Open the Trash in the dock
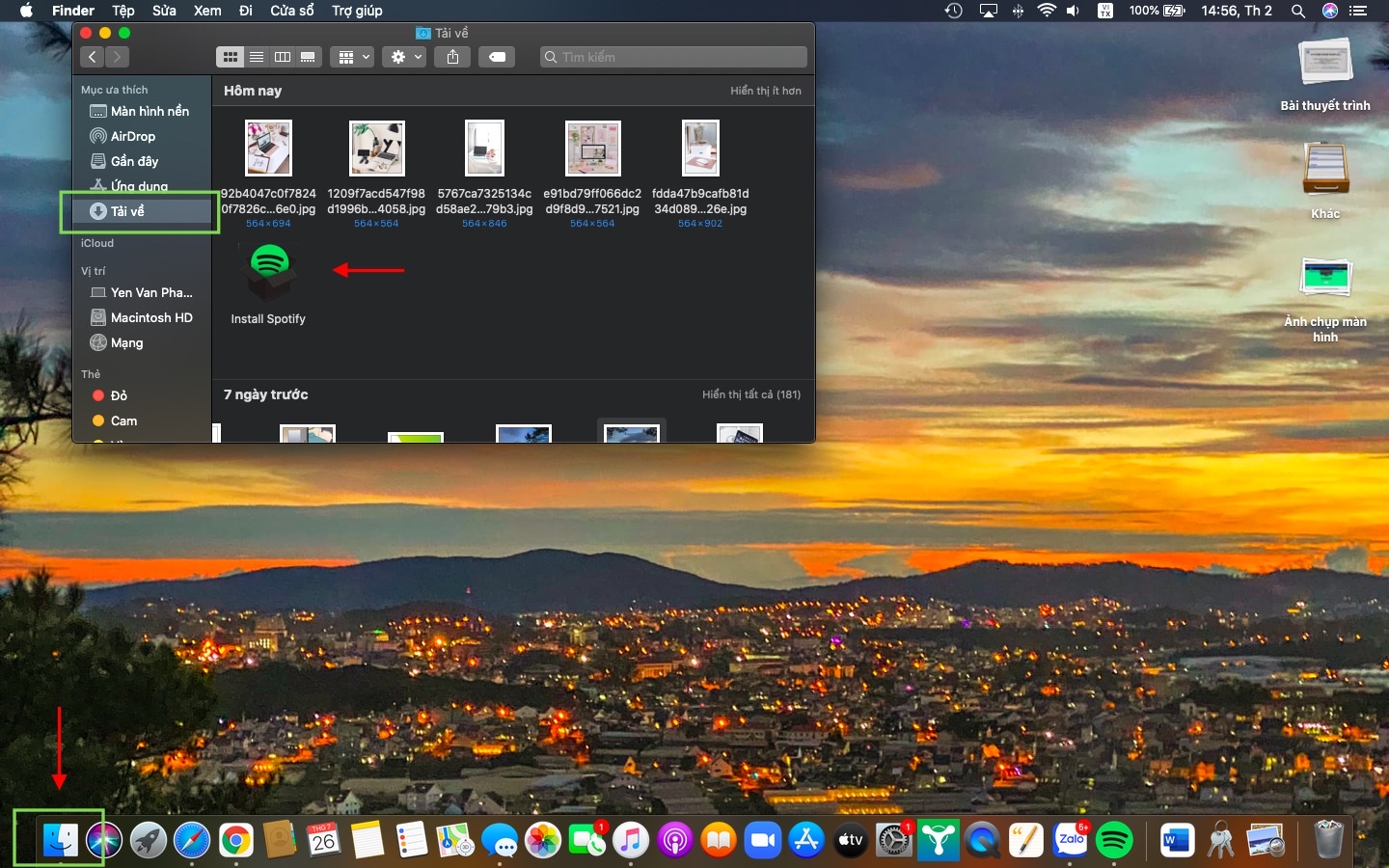This screenshot has width=1389, height=868. pos(1328,840)
